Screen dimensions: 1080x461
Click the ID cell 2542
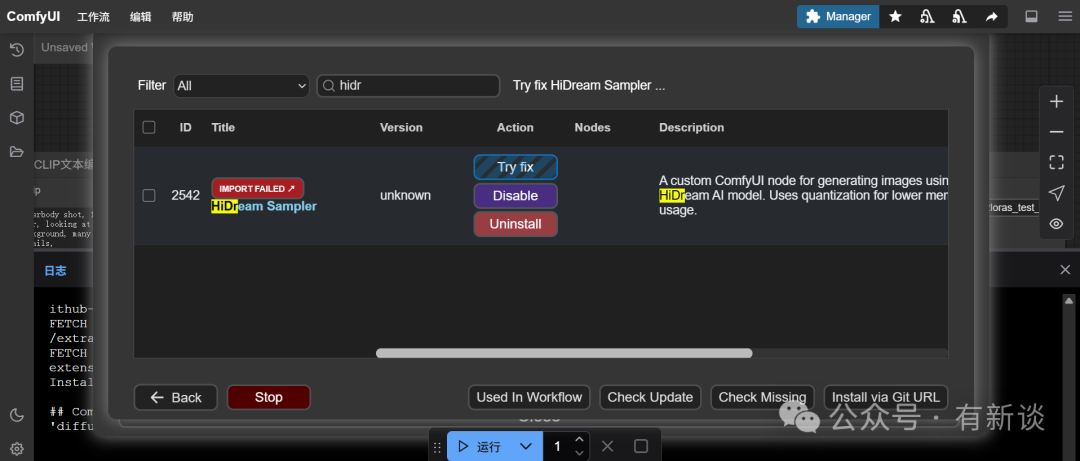(185, 196)
